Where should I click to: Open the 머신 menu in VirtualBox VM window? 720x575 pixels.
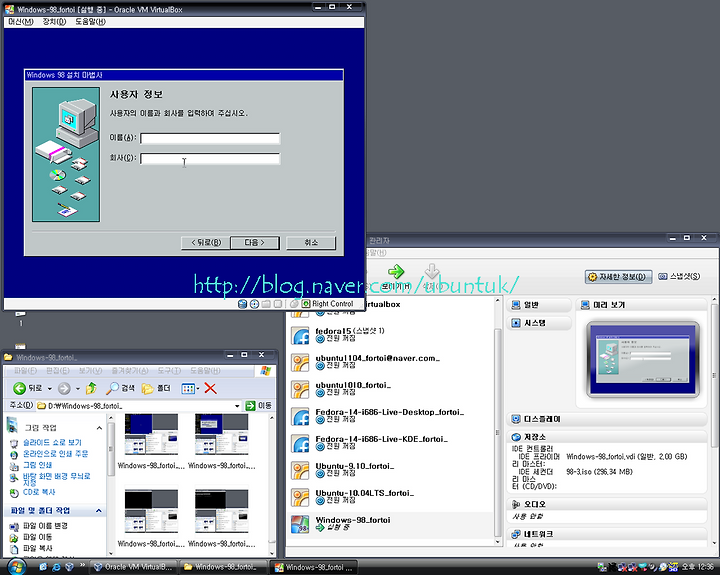pos(21,22)
